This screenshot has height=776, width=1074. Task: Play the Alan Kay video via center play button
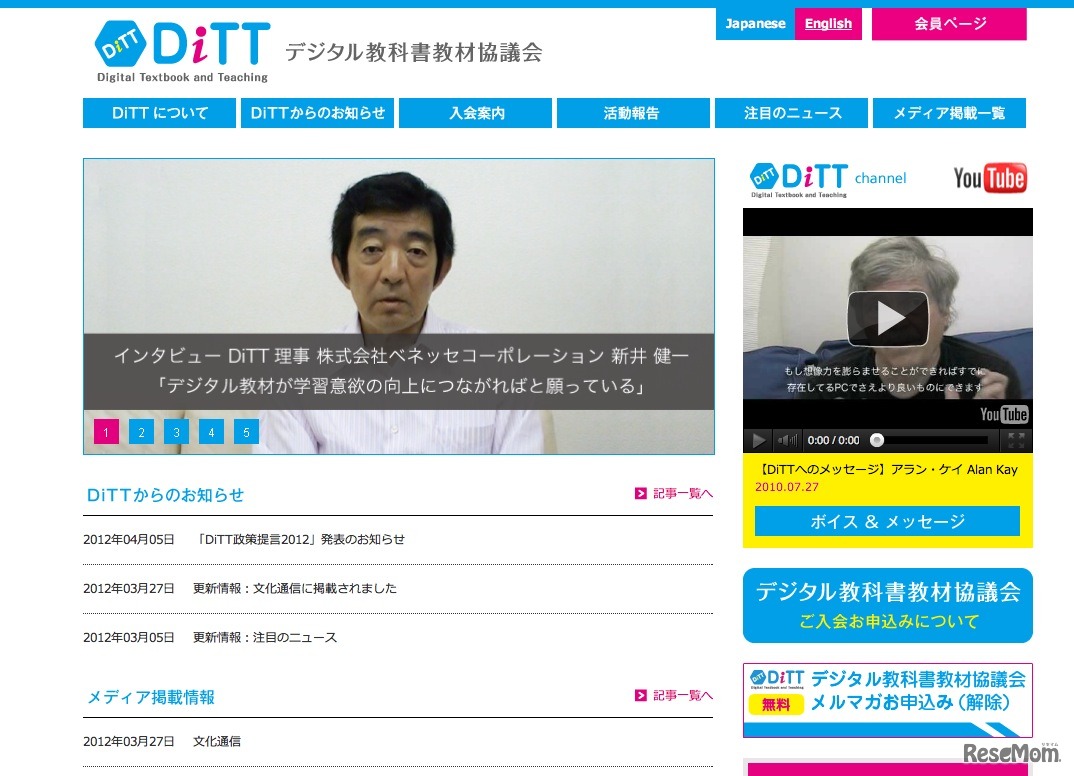click(x=886, y=318)
